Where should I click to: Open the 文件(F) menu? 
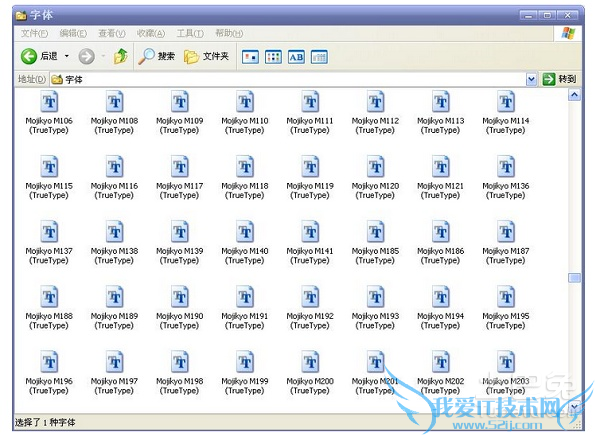coord(34,34)
